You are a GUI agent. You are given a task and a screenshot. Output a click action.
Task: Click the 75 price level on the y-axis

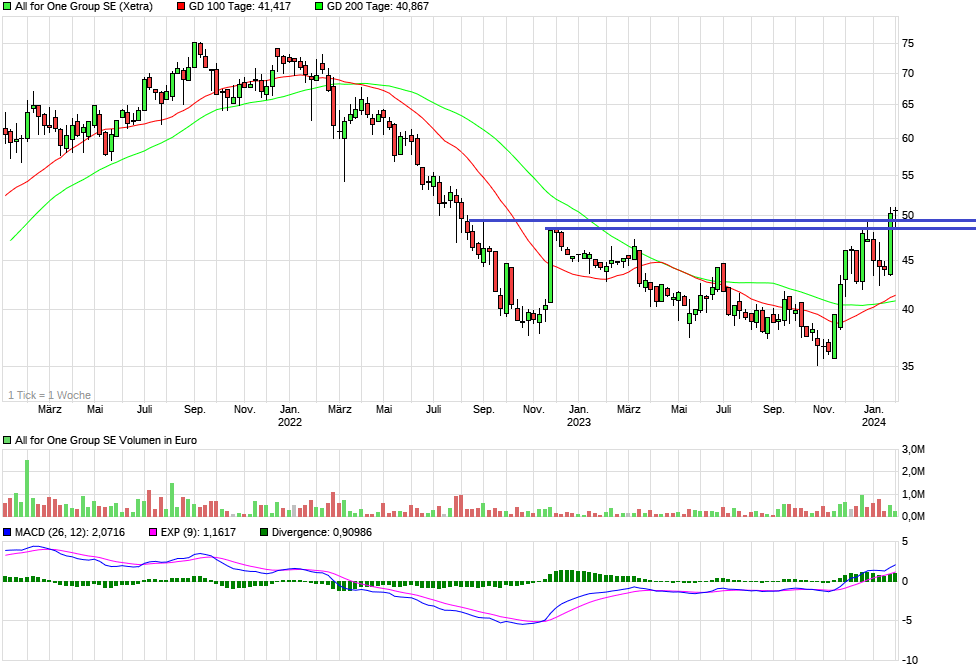(908, 43)
